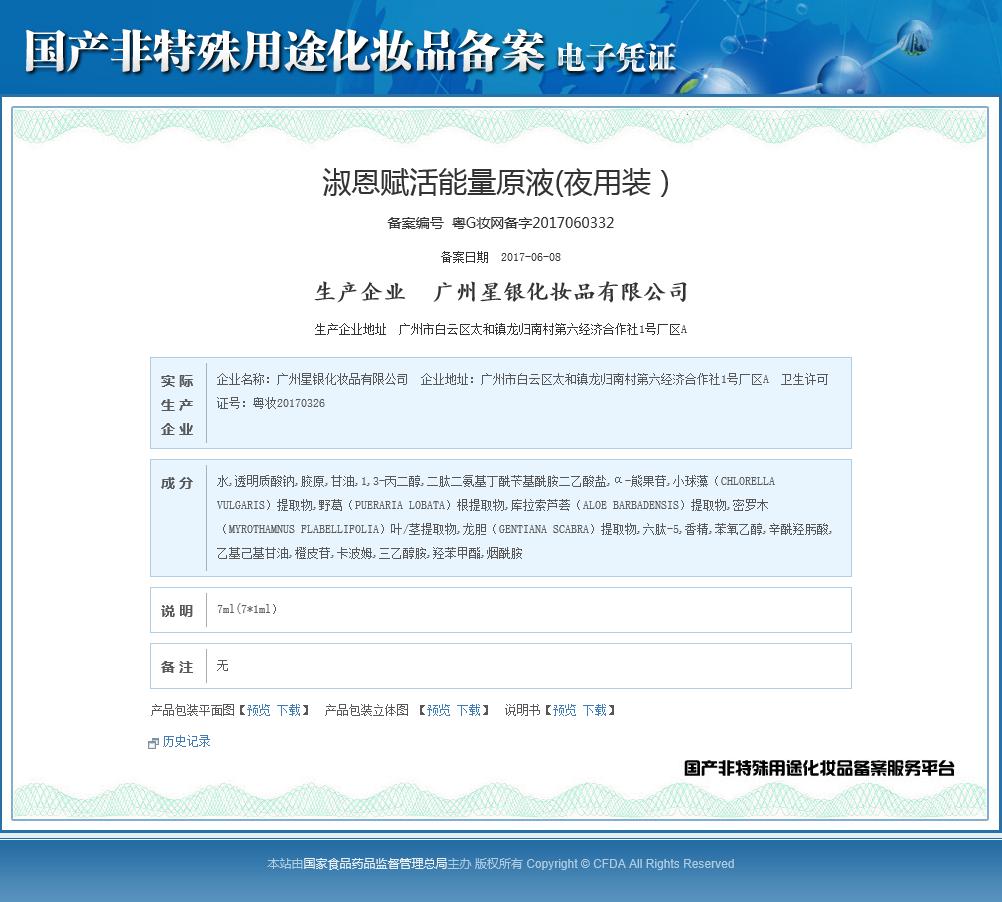Click the 国产非特殊用途化妆品备案服务平台 signature text
Screen dimensions: 1002x902
[819, 768]
